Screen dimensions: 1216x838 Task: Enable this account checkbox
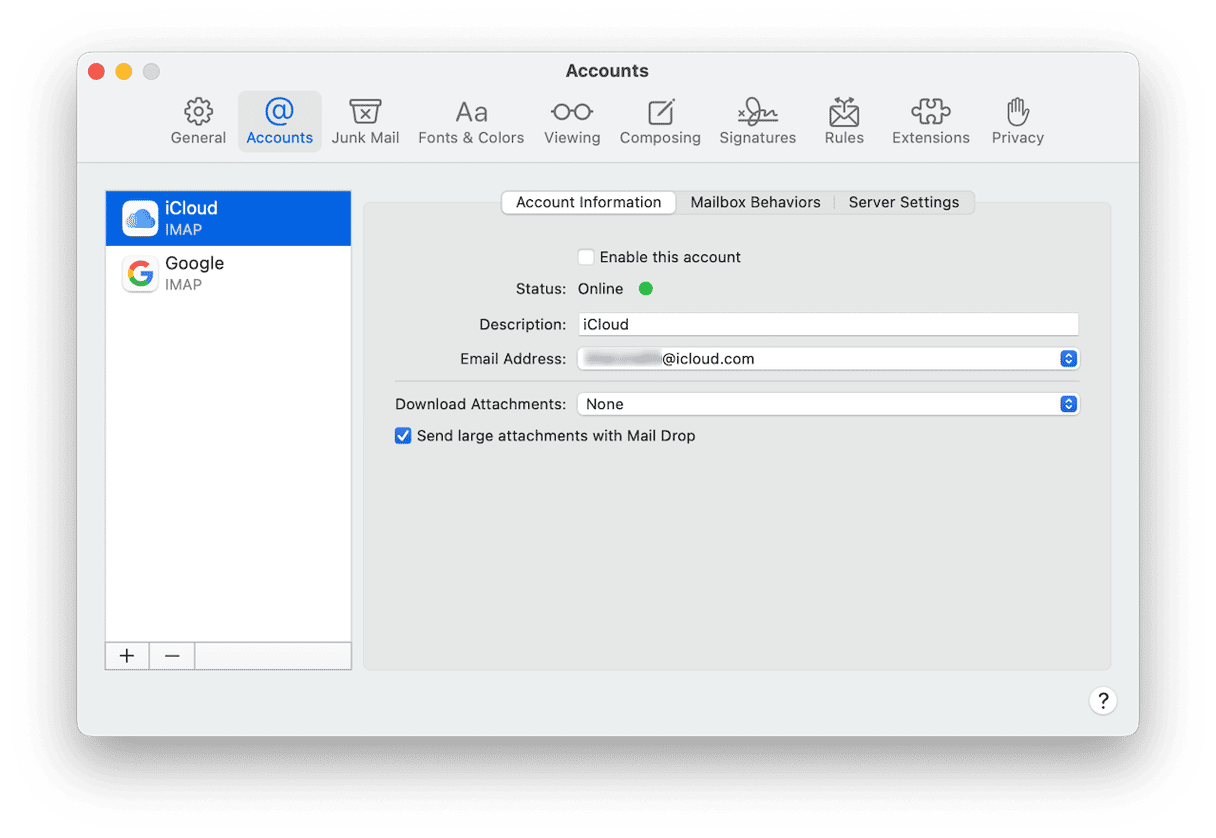(586, 257)
